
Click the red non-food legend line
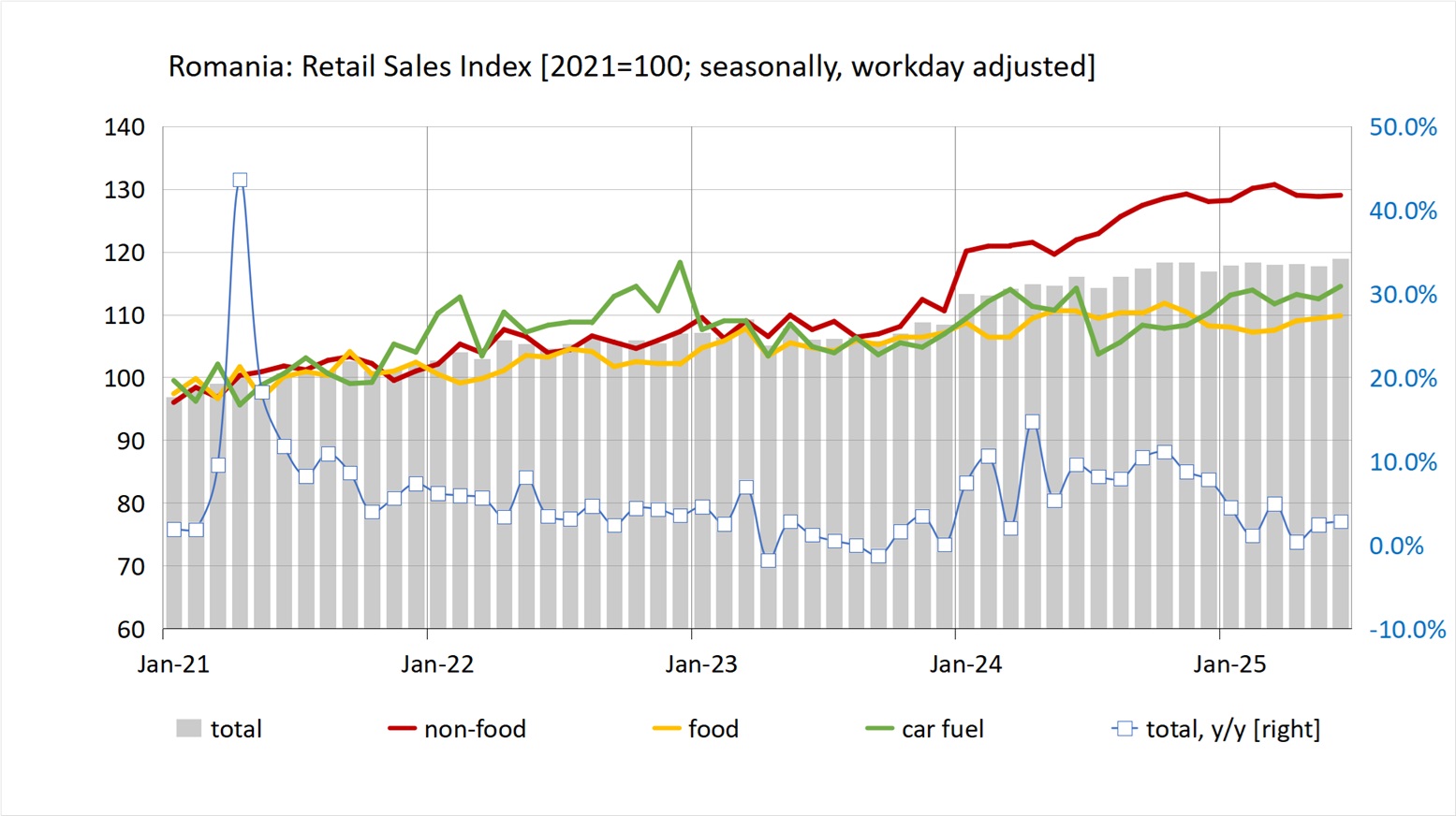click(403, 729)
